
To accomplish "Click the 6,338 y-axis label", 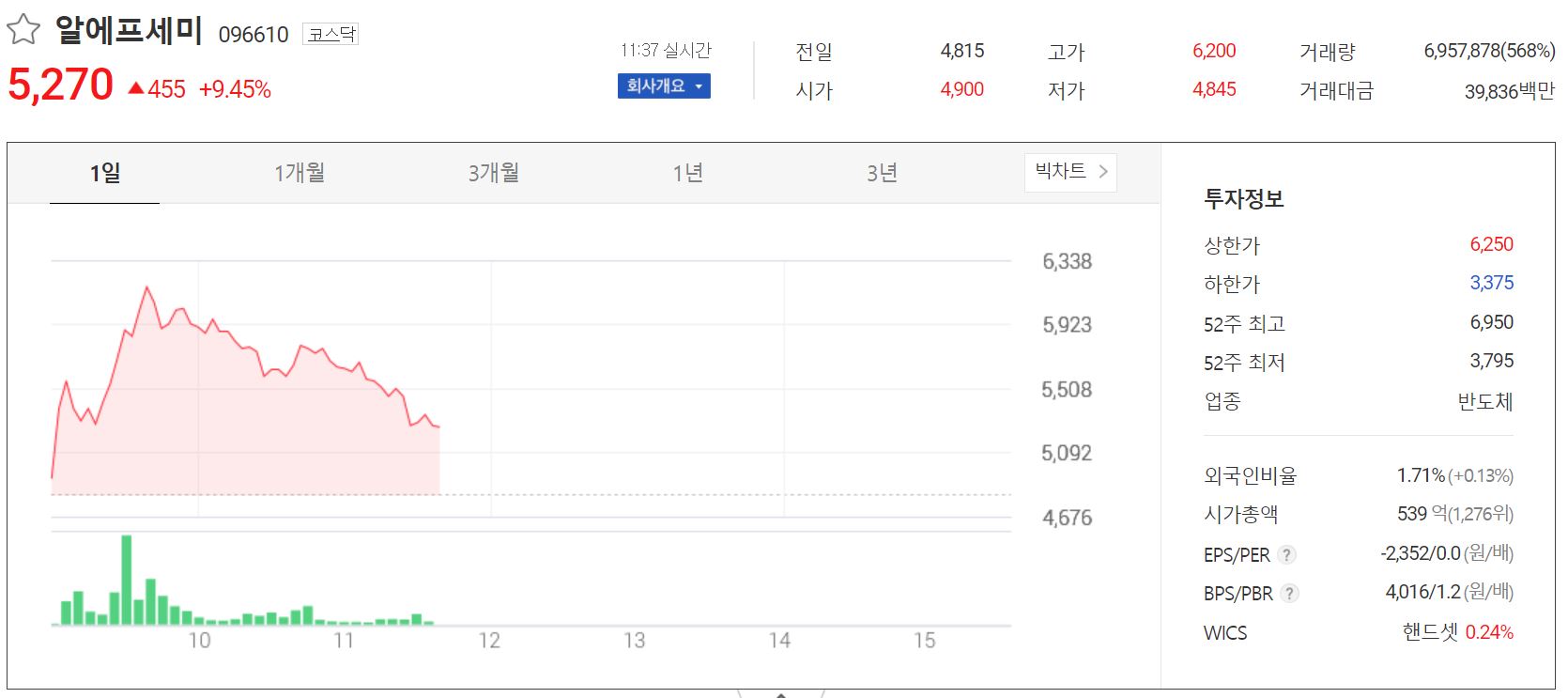I will (x=1068, y=261).
